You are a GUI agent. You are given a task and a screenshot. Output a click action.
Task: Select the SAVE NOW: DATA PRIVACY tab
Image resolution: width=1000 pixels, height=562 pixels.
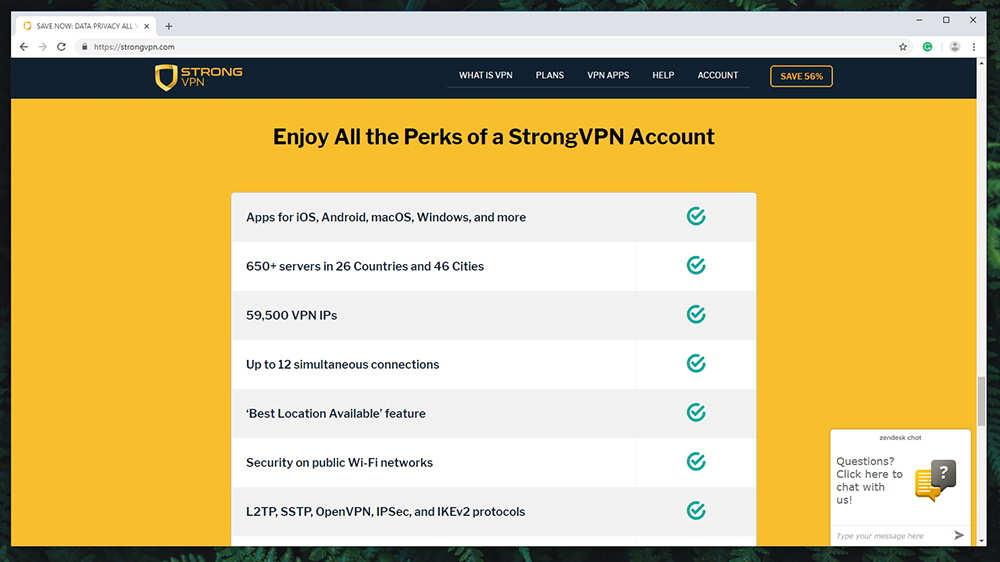[x=84, y=26]
